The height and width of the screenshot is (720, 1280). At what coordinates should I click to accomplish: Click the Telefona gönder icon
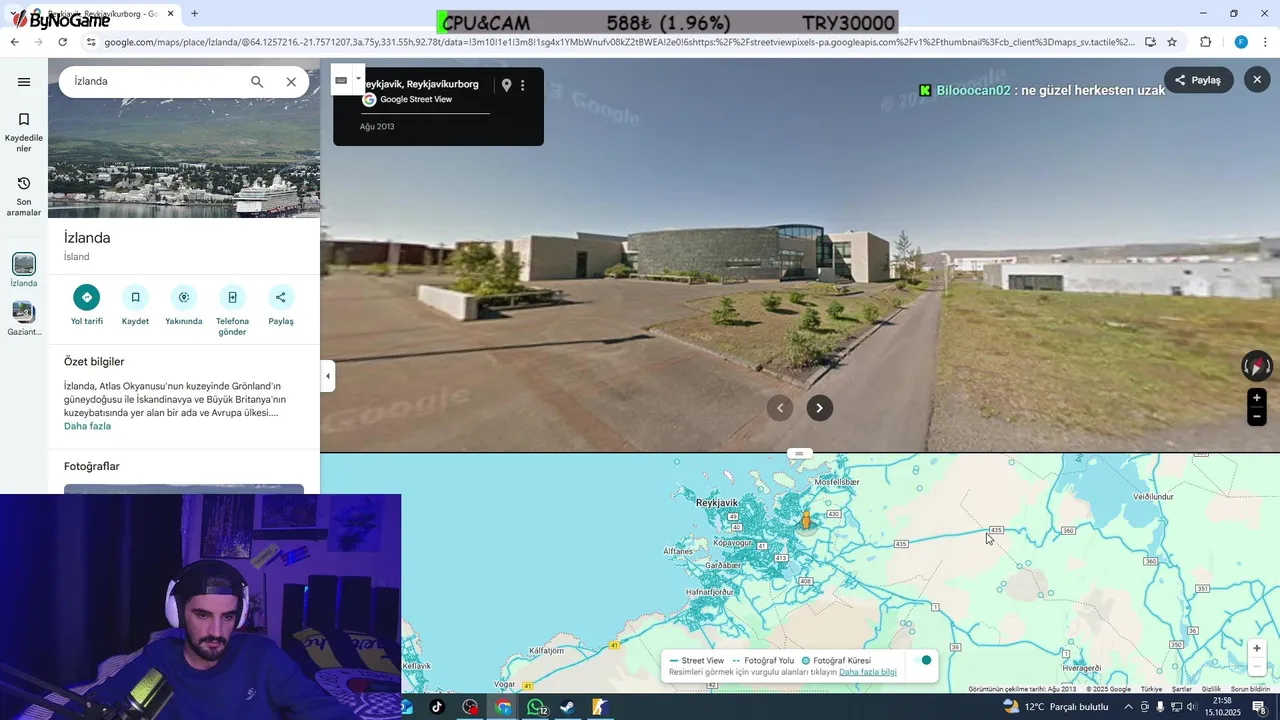point(232,297)
